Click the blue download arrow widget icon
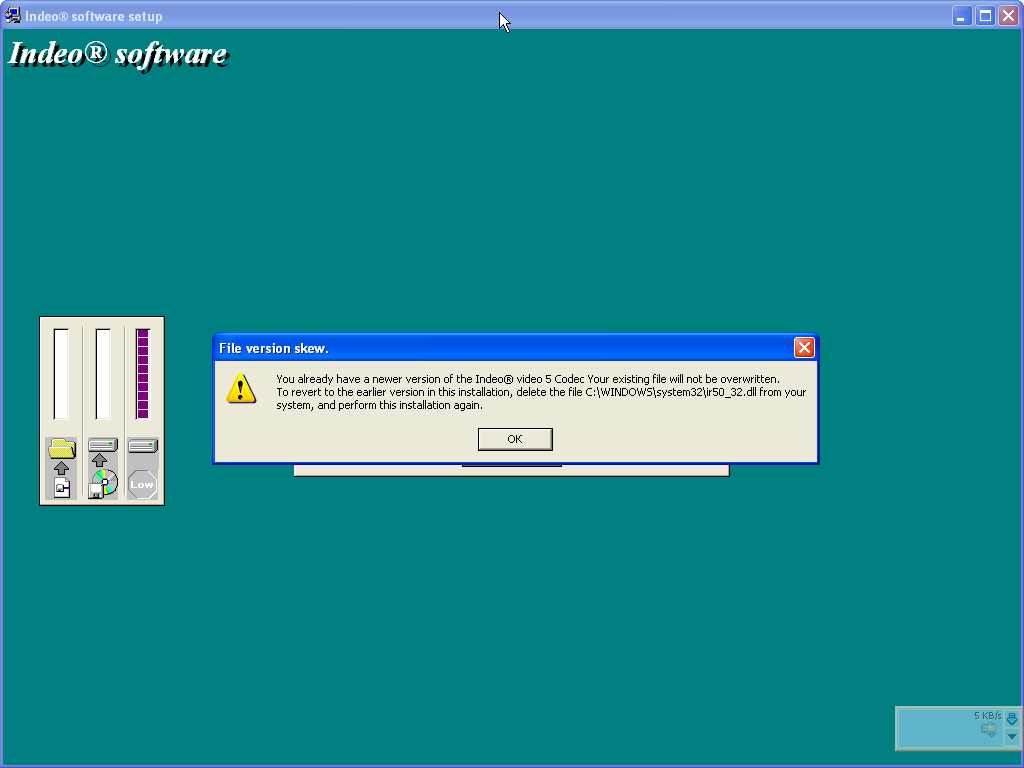The image size is (1024, 768). pyautogui.click(x=1012, y=718)
